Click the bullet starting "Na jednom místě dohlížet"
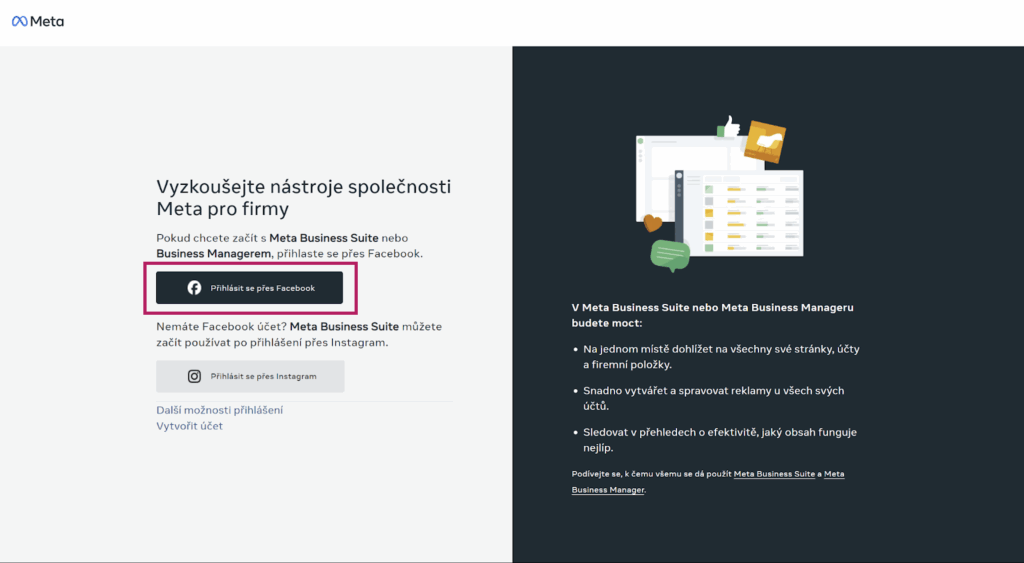Screen dimensions: 1024x563 [720, 357]
